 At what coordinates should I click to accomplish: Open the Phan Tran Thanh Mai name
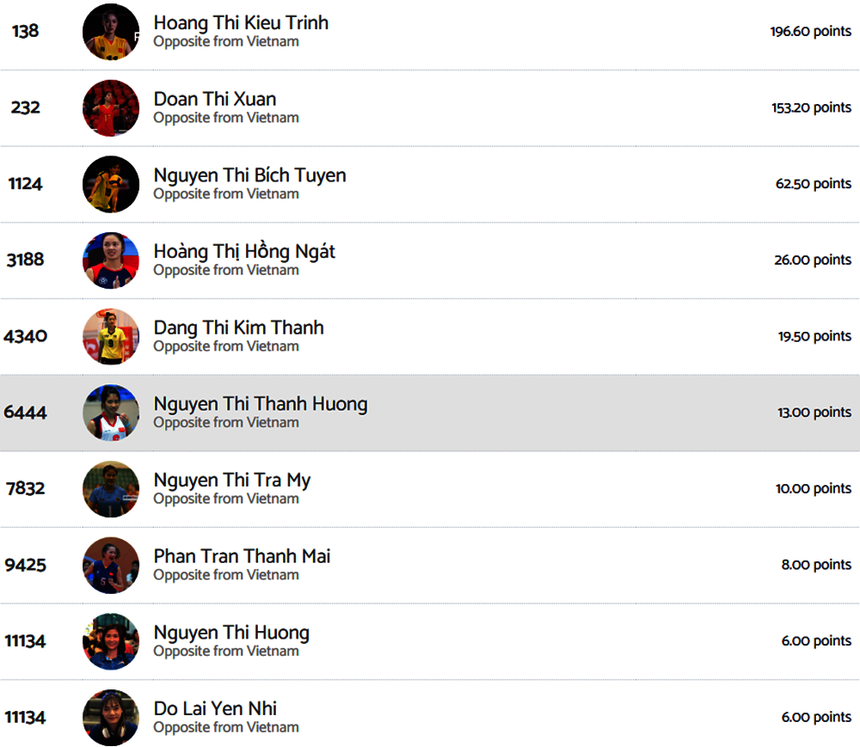point(242,556)
